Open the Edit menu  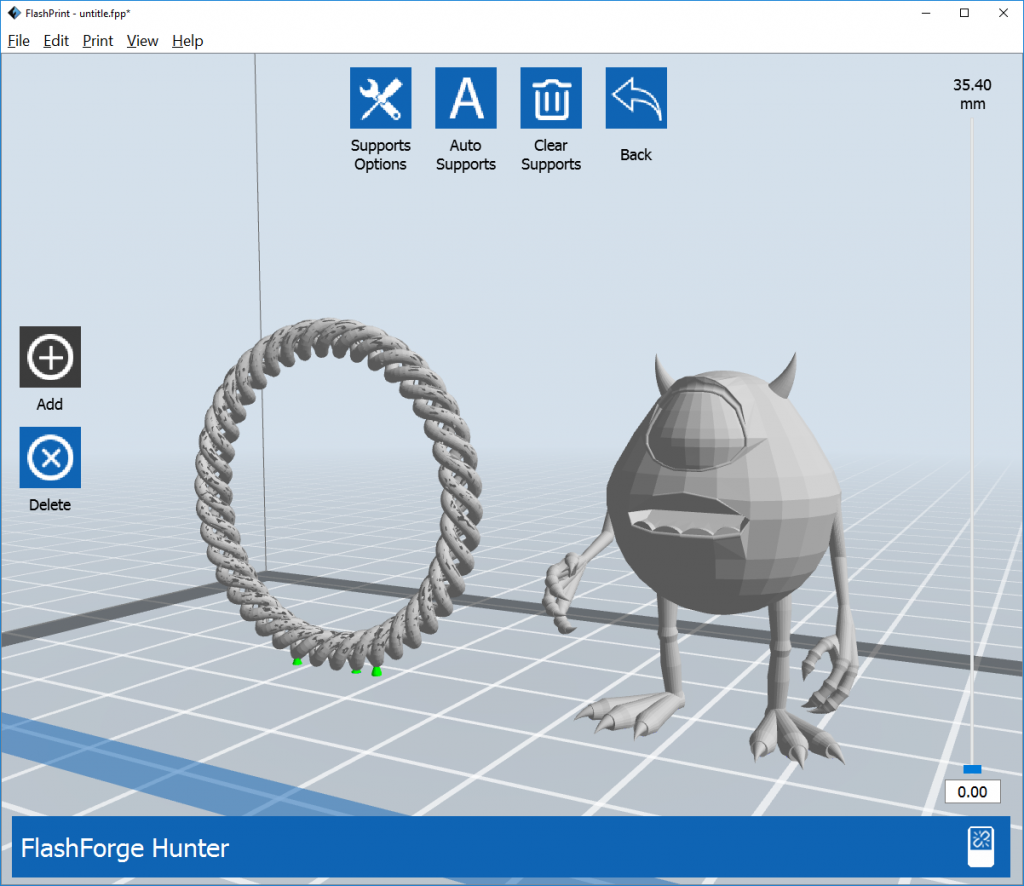(56, 41)
